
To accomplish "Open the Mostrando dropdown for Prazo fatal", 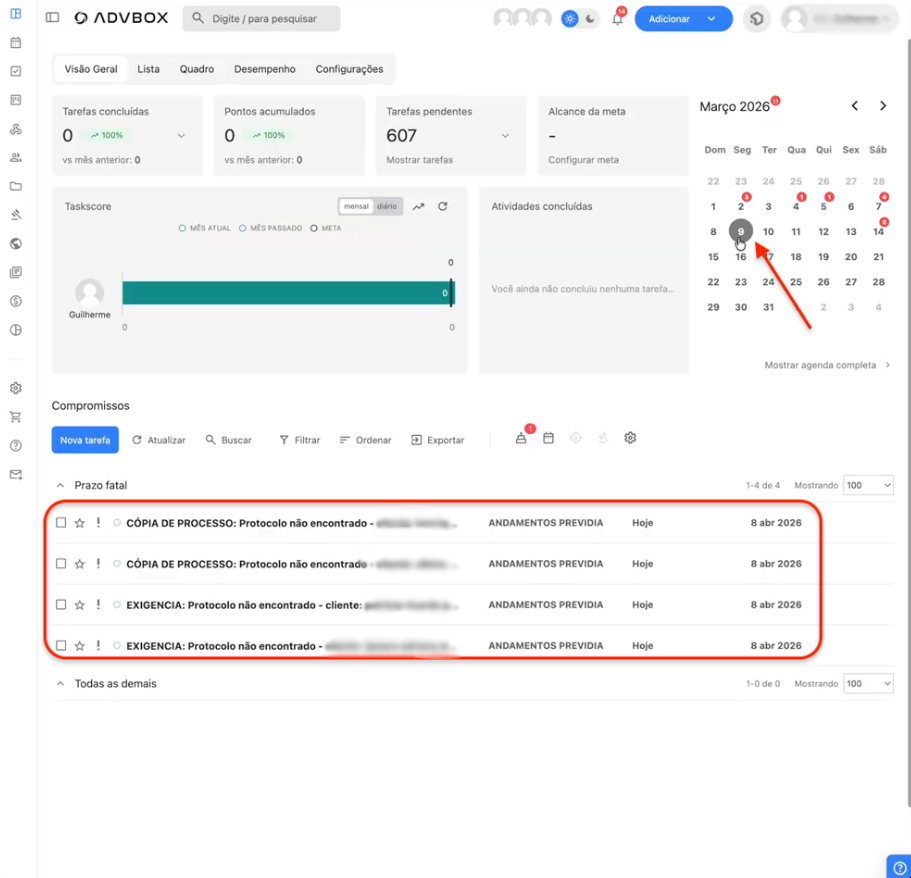I will tap(867, 485).
